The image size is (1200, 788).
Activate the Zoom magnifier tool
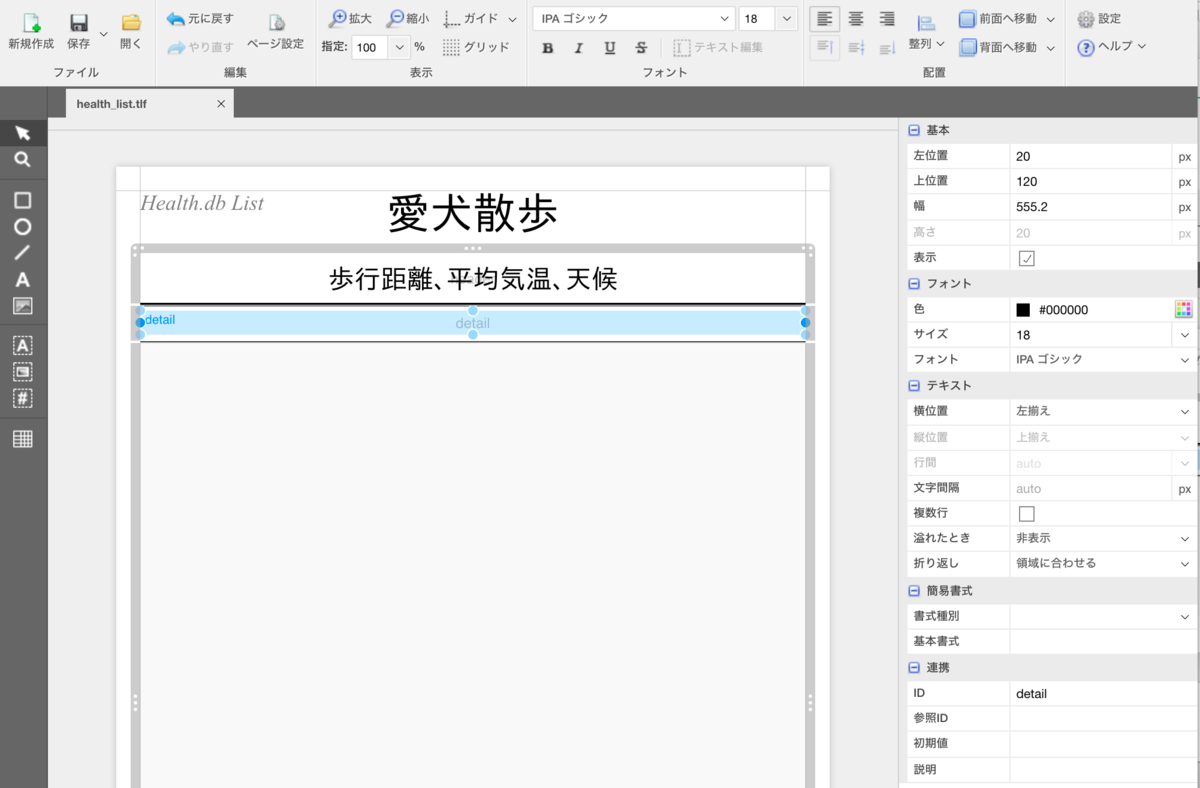click(23, 159)
